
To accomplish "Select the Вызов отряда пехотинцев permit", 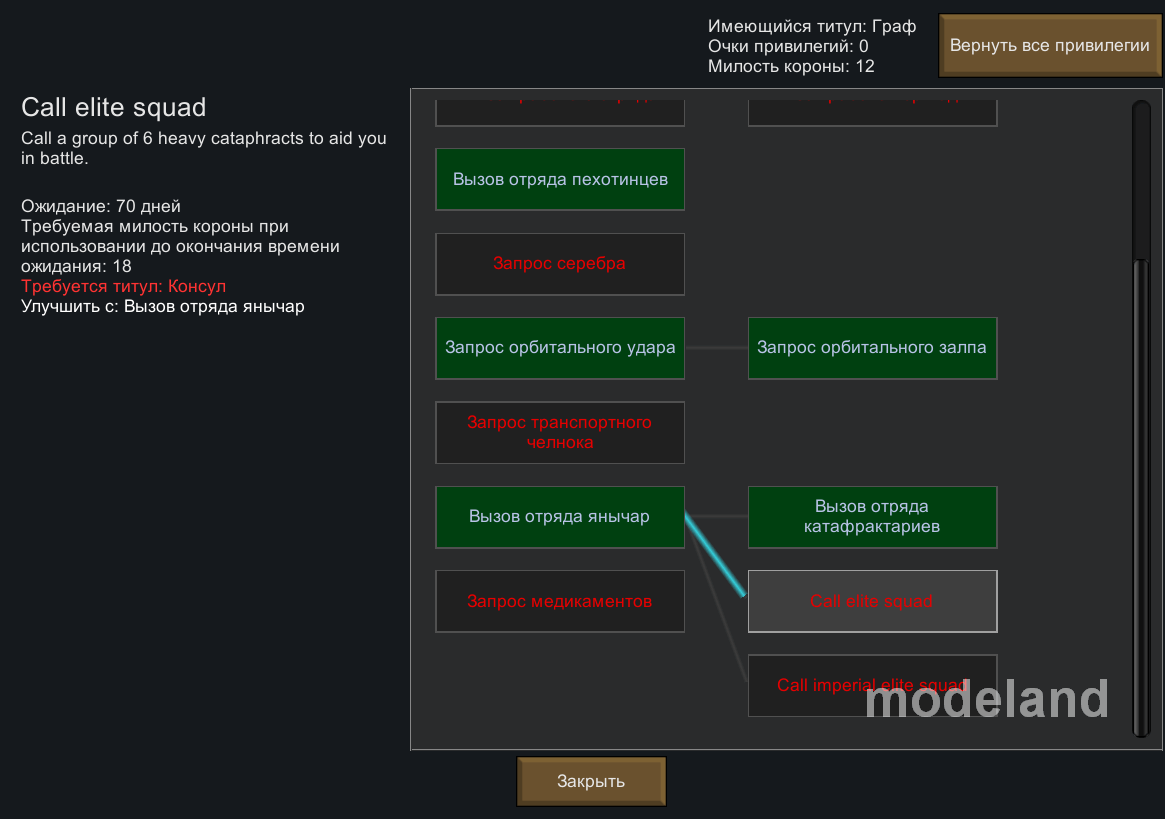I will [560, 179].
